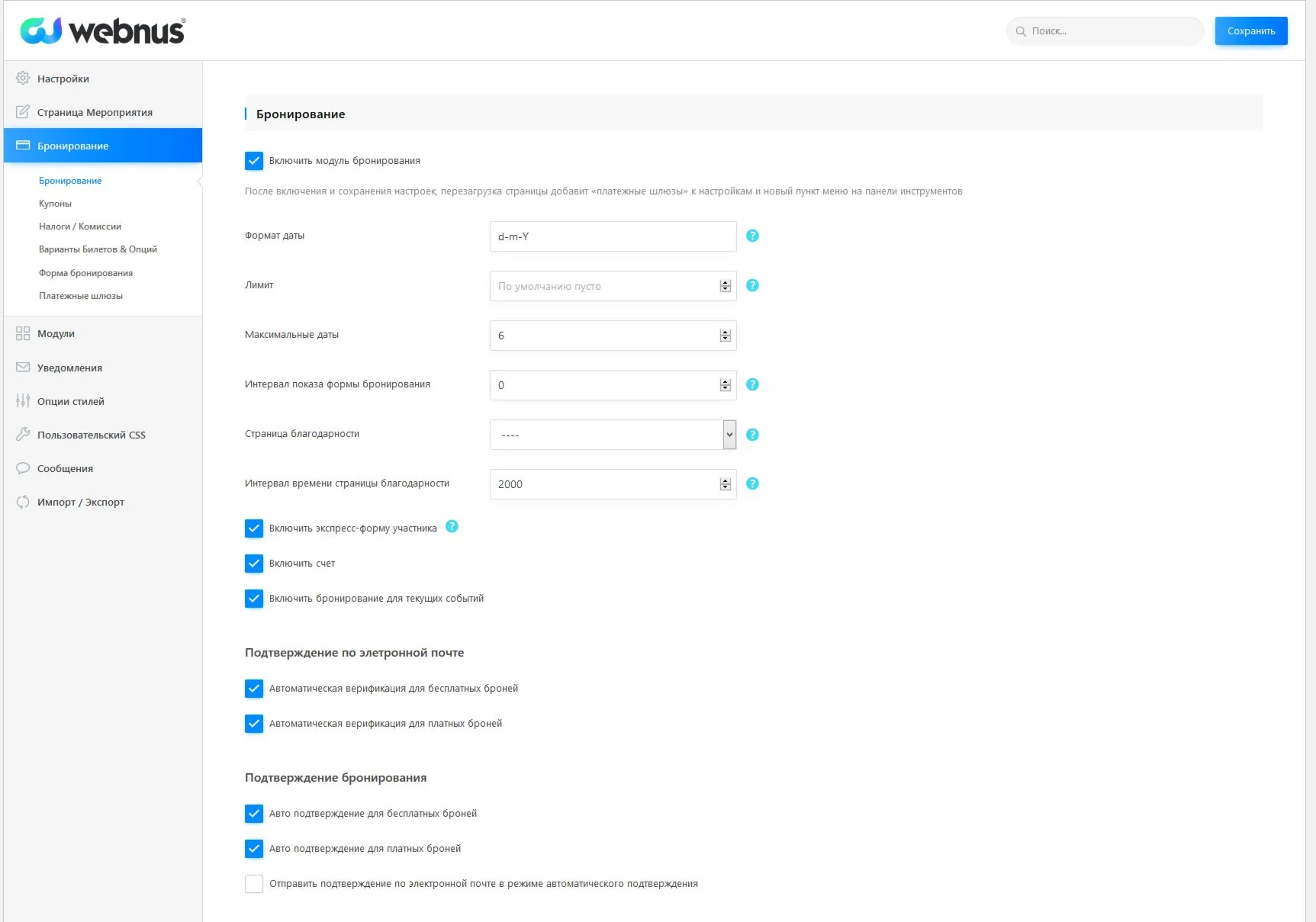Click the envelope icon for Уведомления
This screenshot has height=922, width=1316.
tap(23, 368)
